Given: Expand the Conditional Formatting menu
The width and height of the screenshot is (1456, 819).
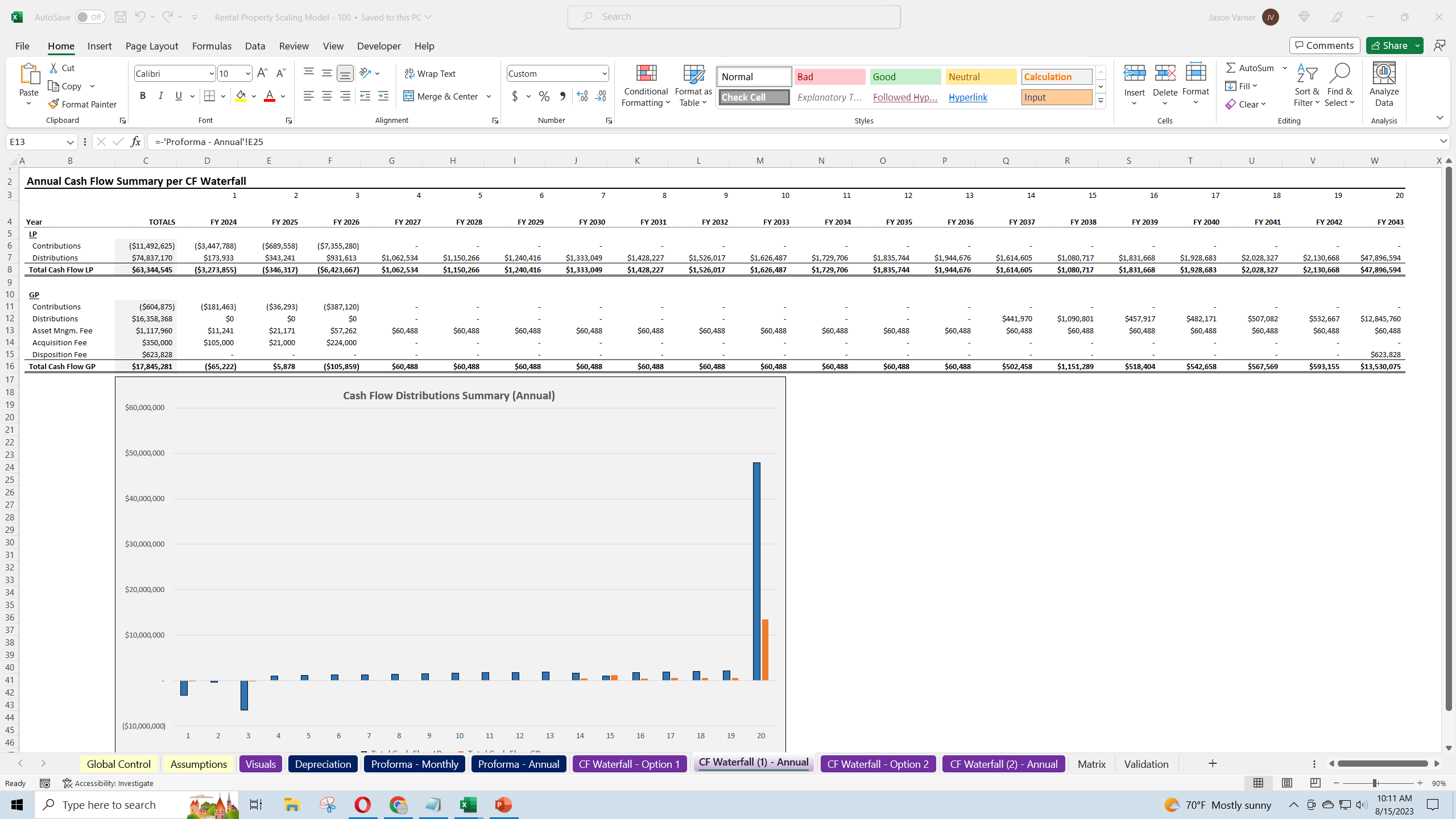Looking at the screenshot, I should point(646,85).
